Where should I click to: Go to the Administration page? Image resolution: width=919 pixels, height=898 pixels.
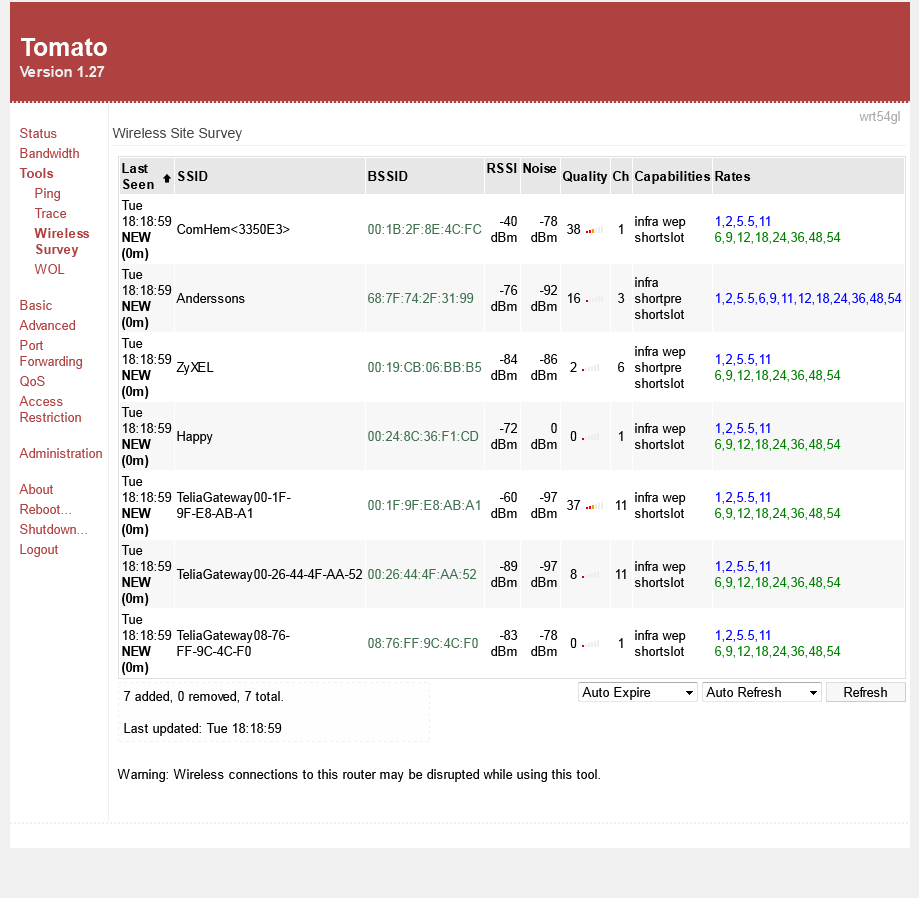pos(61,453)
